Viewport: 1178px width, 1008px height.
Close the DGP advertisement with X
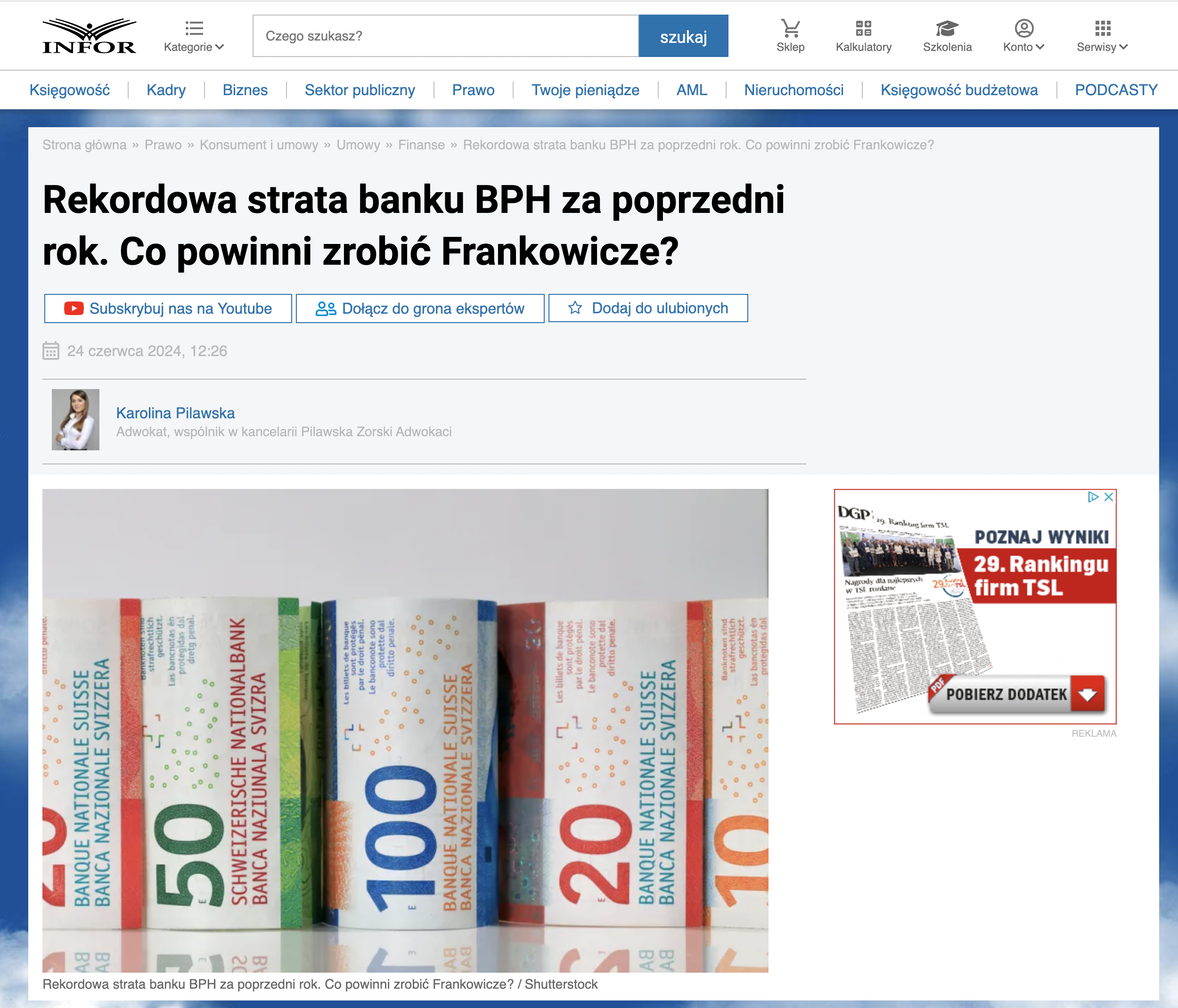1109,497
